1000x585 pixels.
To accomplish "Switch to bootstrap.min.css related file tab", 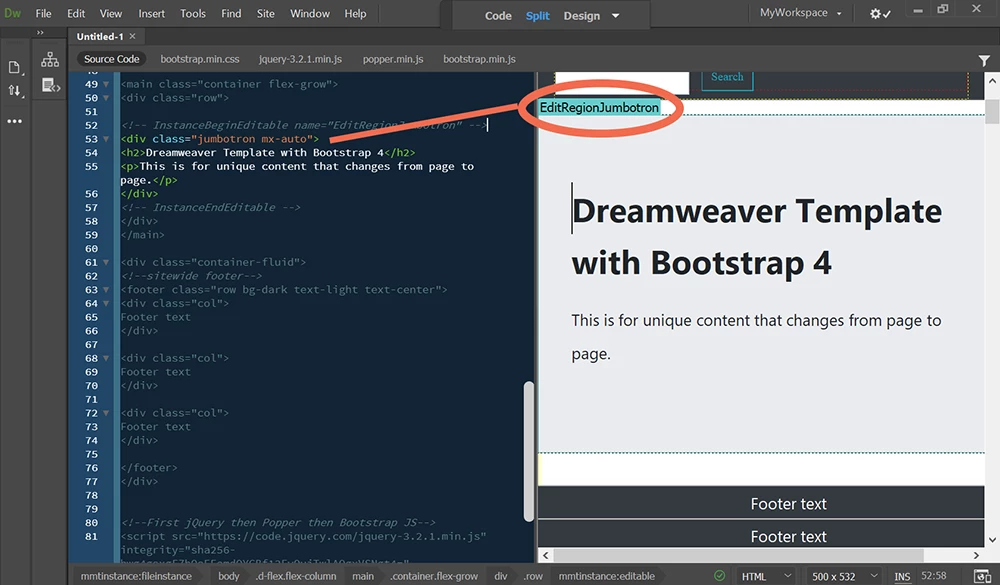I will [200, 59].
